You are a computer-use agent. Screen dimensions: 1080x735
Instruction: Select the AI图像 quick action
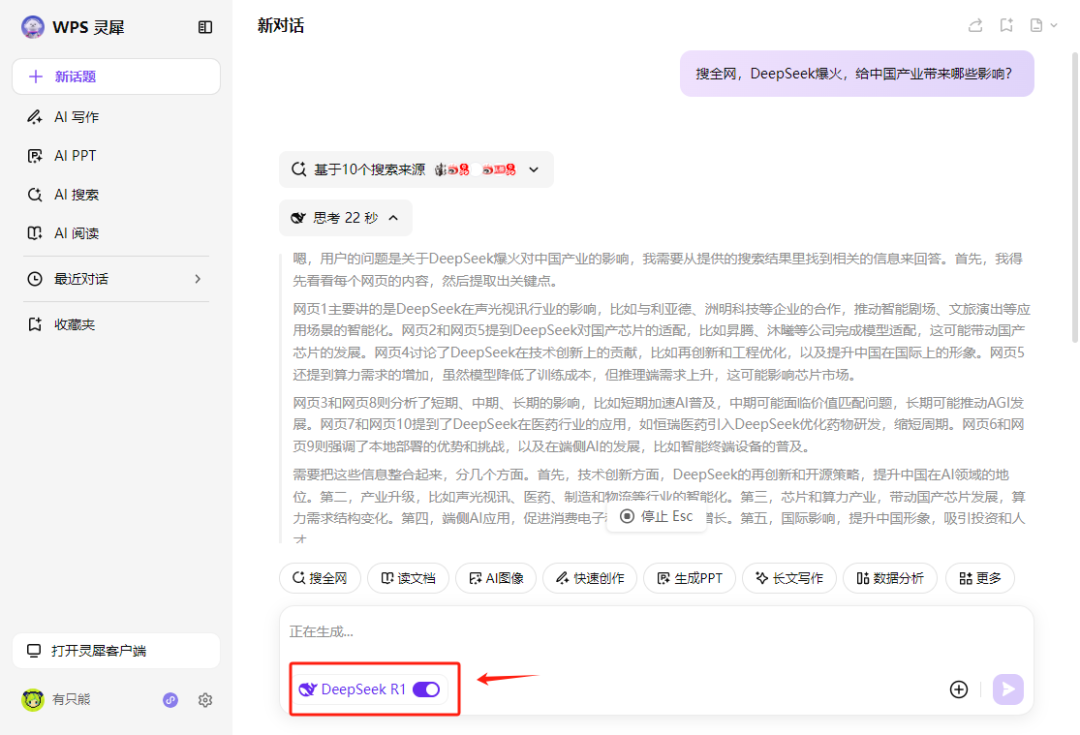(x=496, y=578)
